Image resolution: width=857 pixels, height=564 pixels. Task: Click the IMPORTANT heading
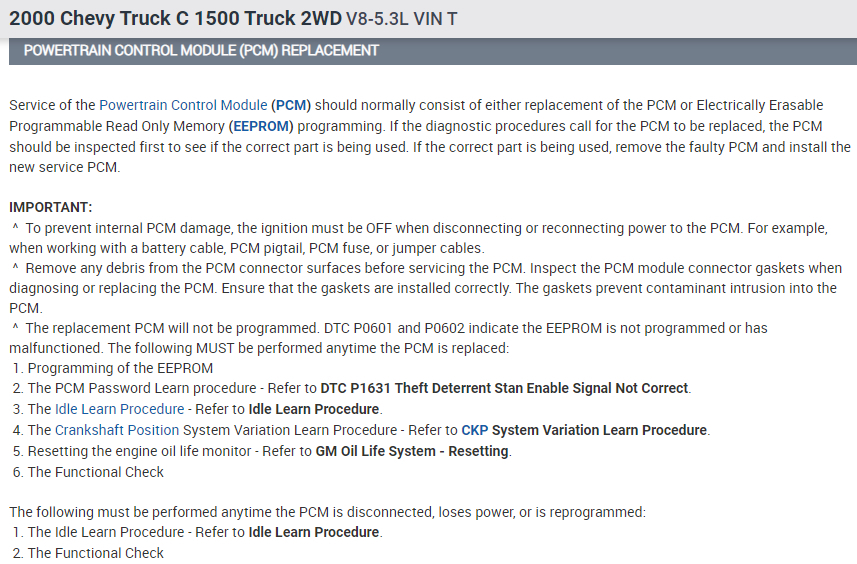pyautogui.click(x=50, y=207)
